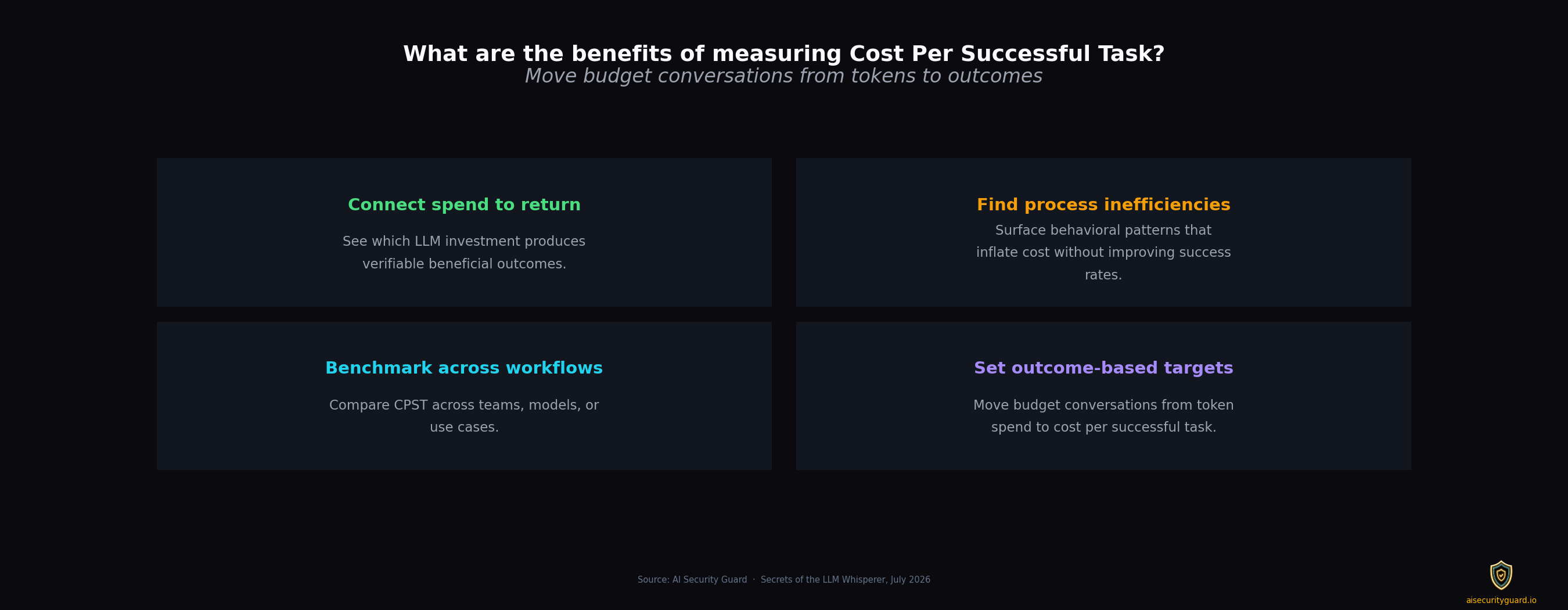The width and height of the screenshot is (1568, 610).
Task: Select the Connect spend to return heading
Action: (x=464, y=205)
